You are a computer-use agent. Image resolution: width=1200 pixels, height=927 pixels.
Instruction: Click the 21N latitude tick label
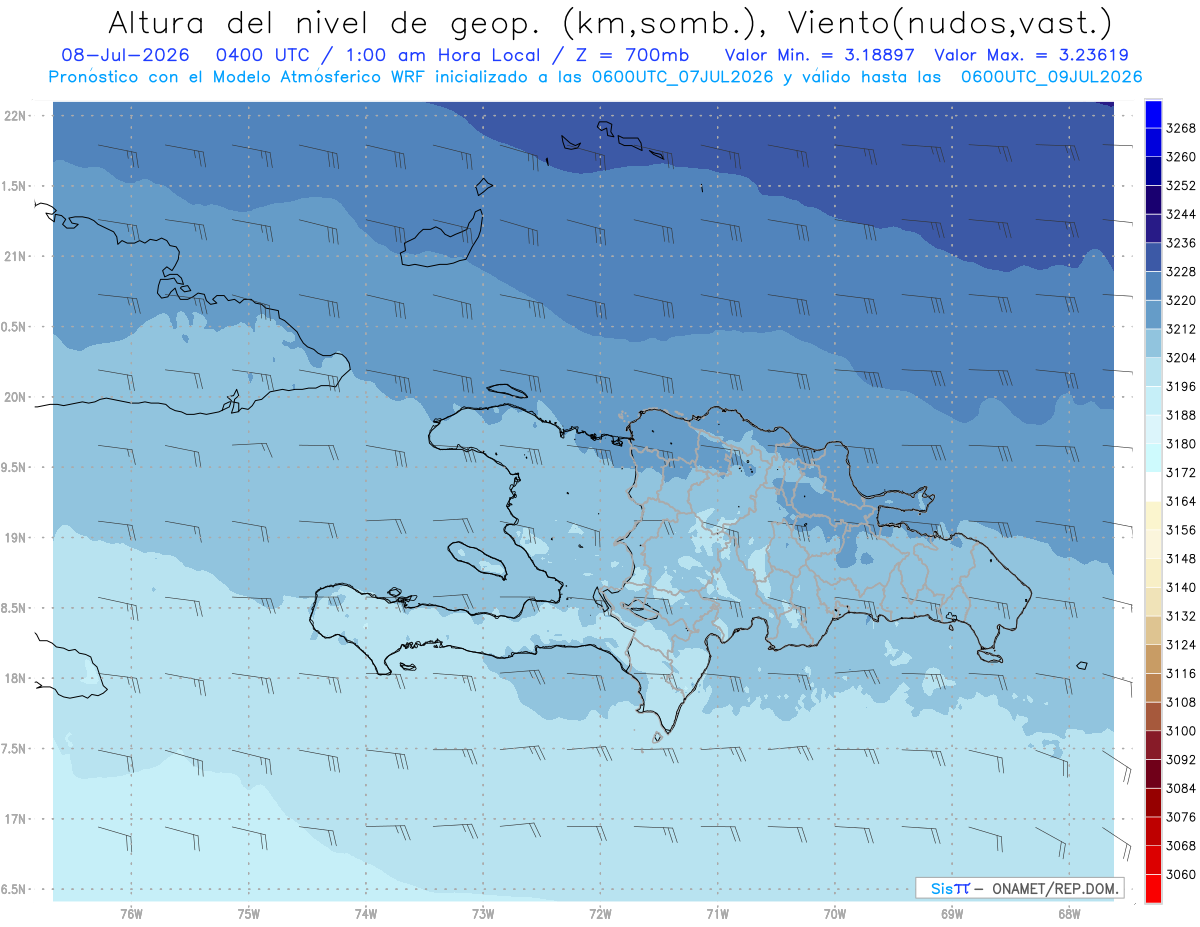[16, 257]
